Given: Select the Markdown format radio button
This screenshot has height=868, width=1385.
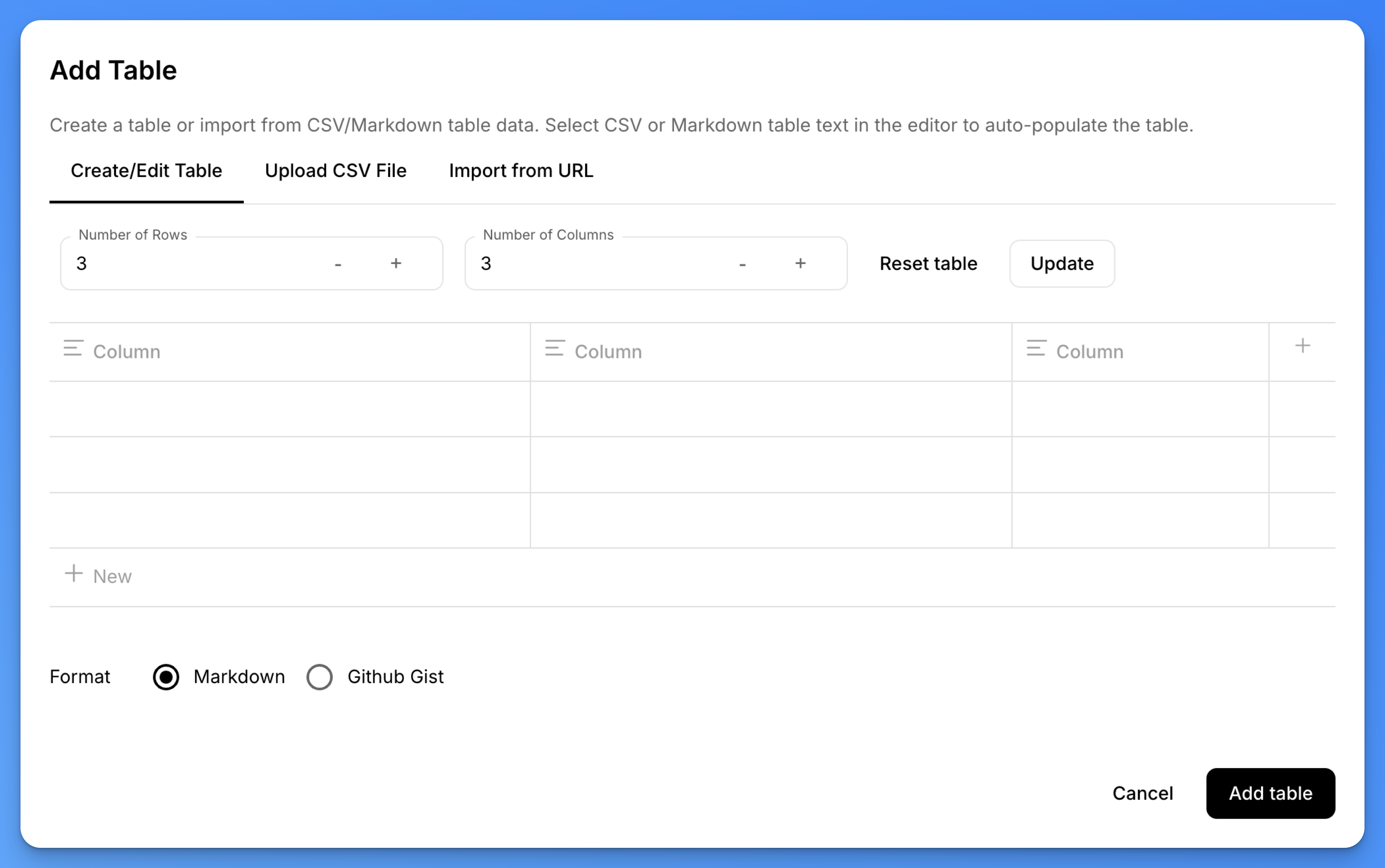Looking at the screenshot, I should [166, 677].
